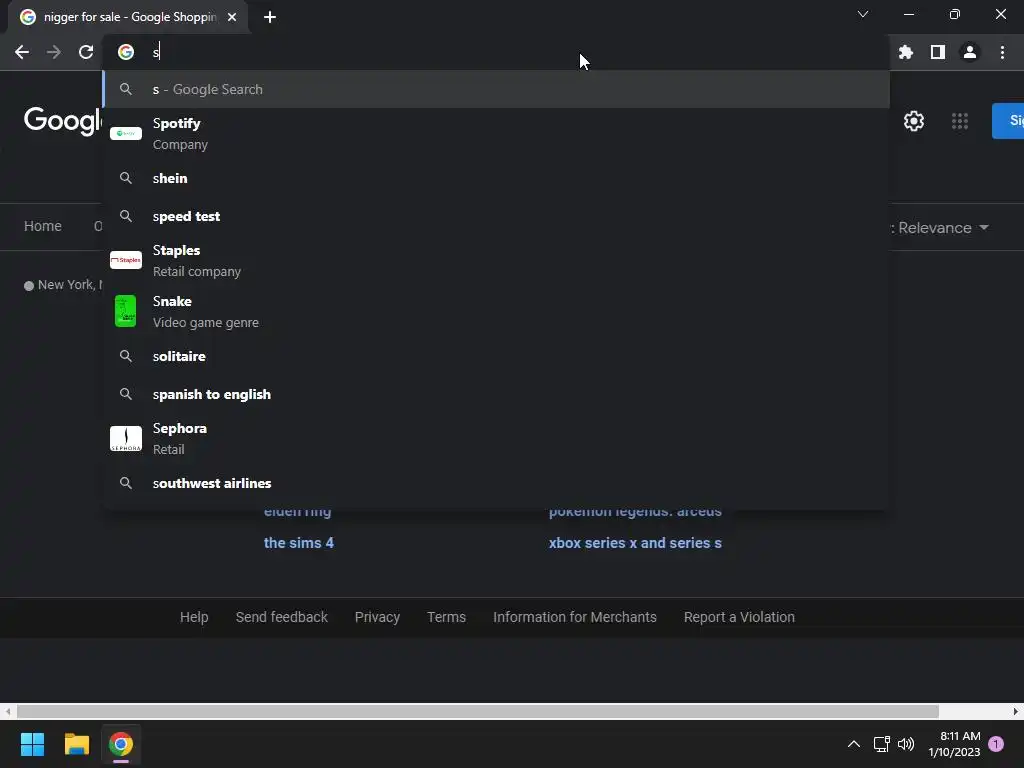The height and width of the screenshot is (768, 1024).
Task: Choose the 'speed test' suggestion
Action: pyautogui.click(x=496, y=216)
